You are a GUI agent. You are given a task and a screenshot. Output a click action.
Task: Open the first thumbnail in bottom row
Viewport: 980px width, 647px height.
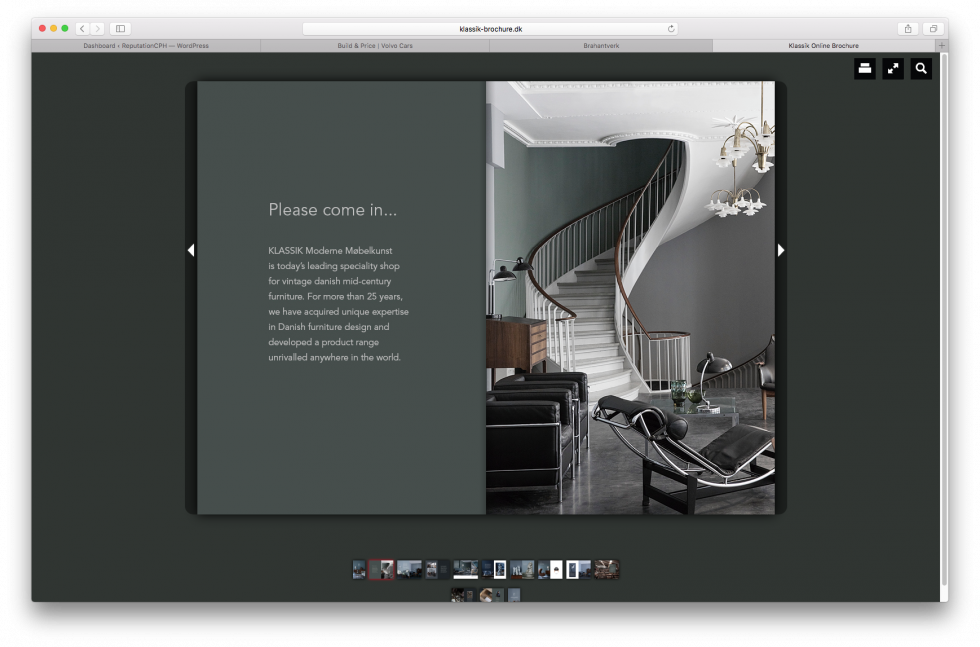[463, 594]
